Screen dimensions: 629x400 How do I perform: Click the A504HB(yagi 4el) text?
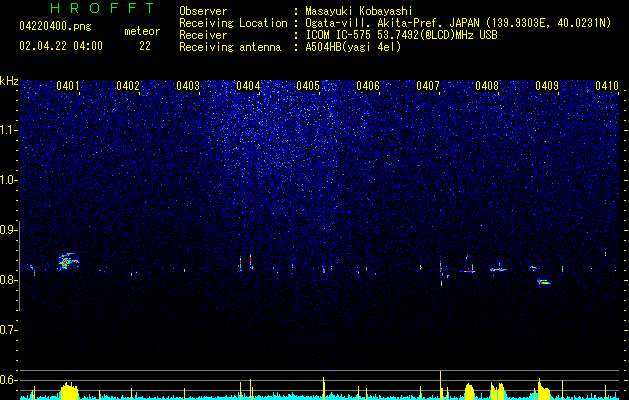tap(353, 47)
